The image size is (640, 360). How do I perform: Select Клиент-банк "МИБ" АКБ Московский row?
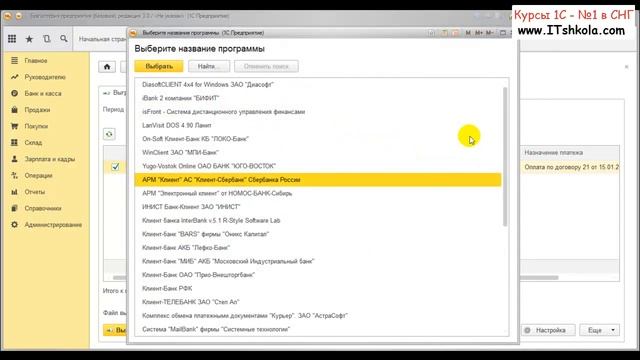coord(318,261)
